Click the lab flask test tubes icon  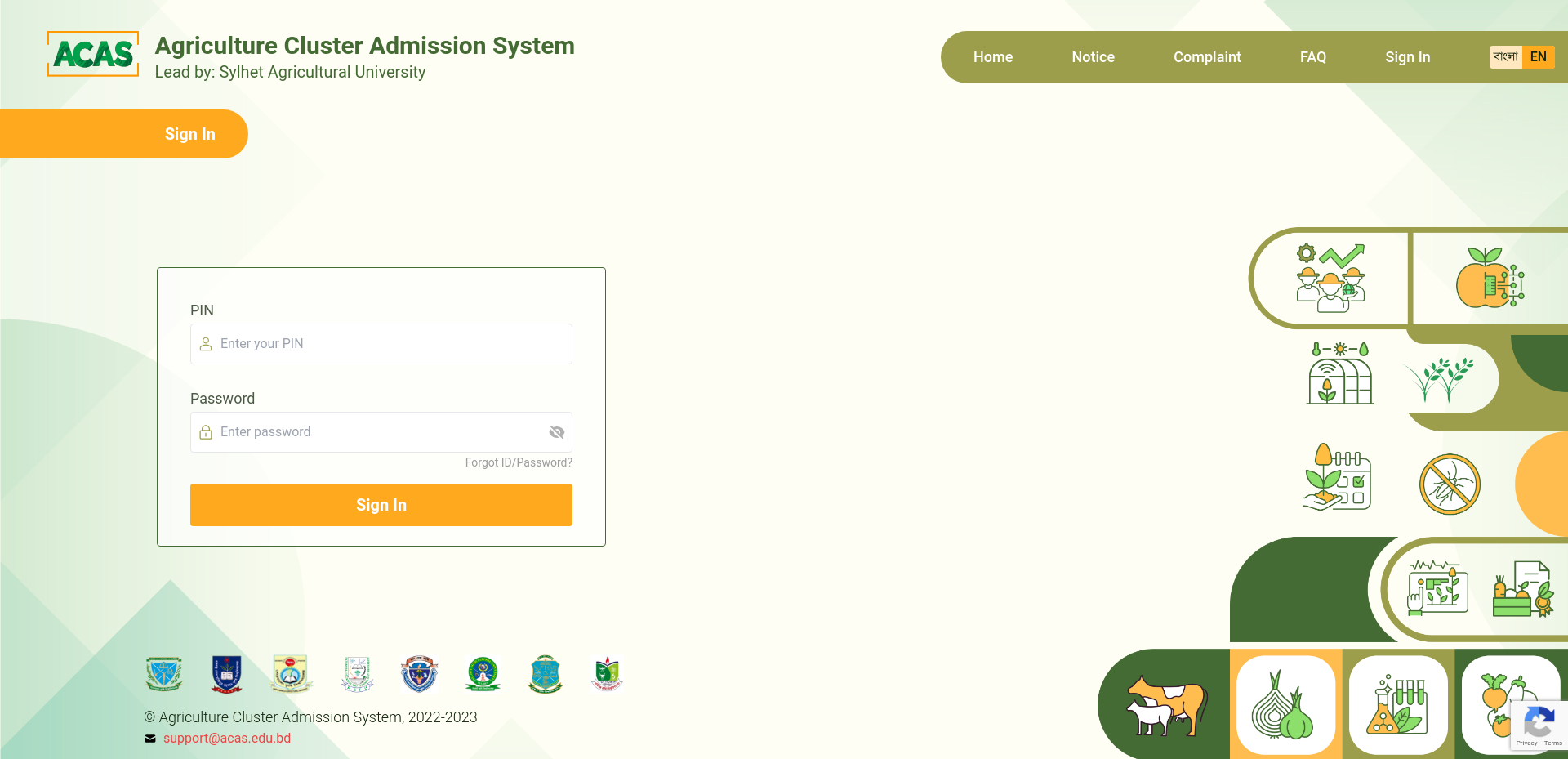click(1397, 703)
